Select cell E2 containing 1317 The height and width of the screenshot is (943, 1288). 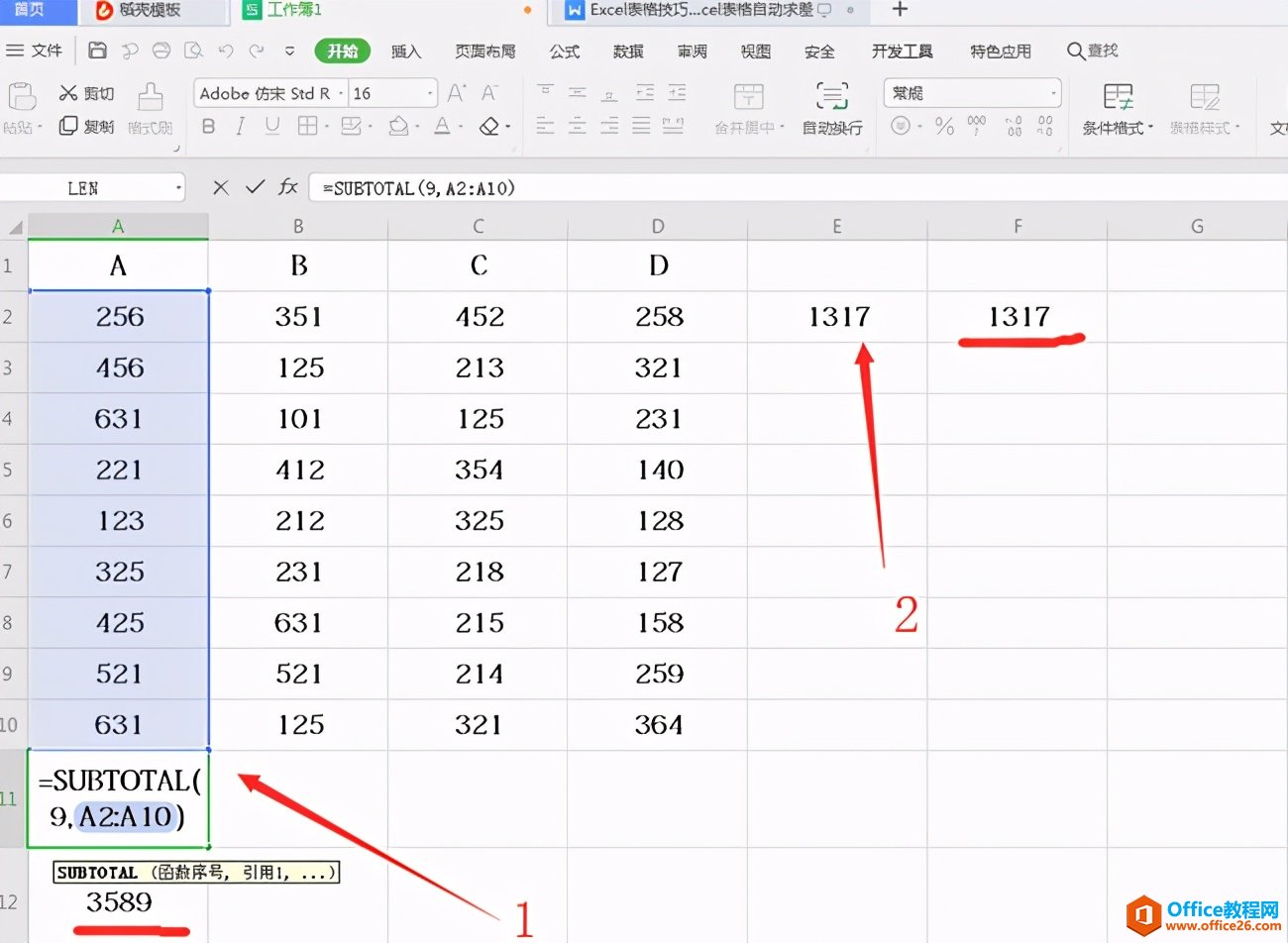tap(837, 317)
